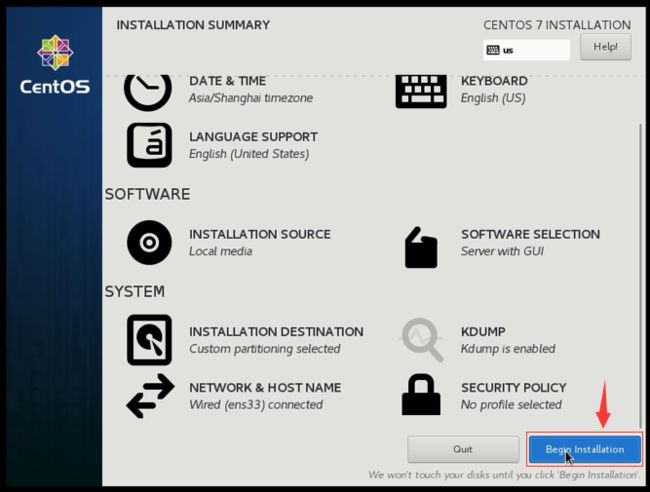The height and width of the screenshot is (492, 650).
Task: Click the CENTOS 7 INSTALLATION title
Action: [x=557, y=25]
